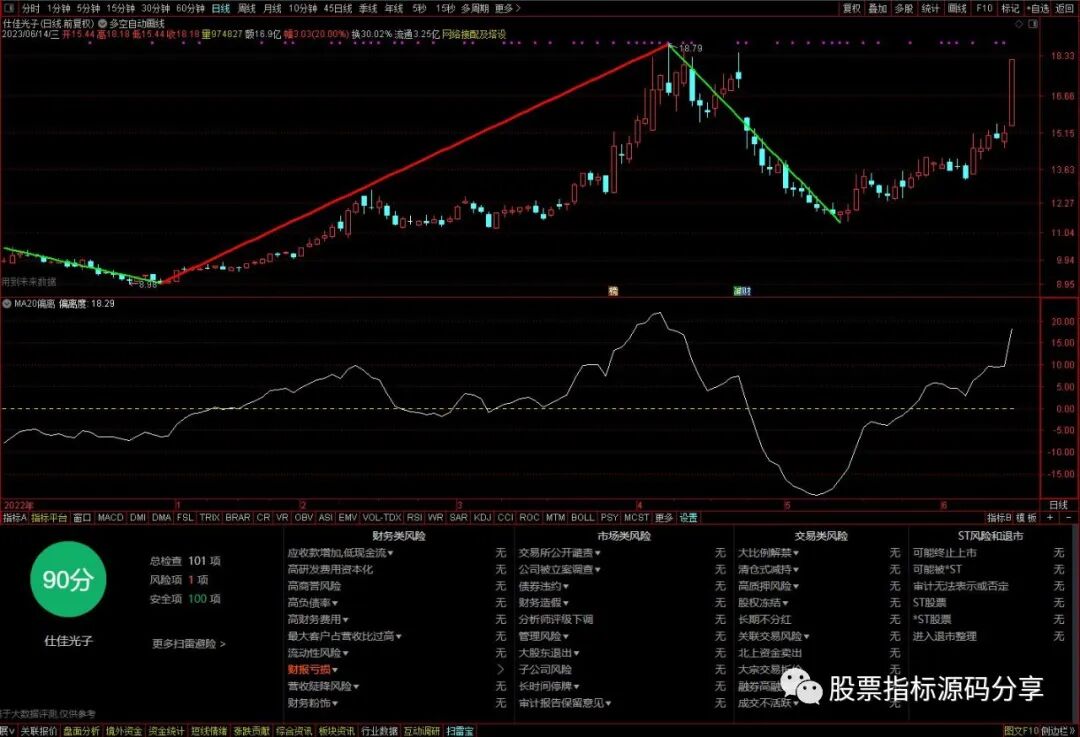The image size is (1080, 737).
Task: Expand the 展 menu at bottom left
Action: point(7,731)
